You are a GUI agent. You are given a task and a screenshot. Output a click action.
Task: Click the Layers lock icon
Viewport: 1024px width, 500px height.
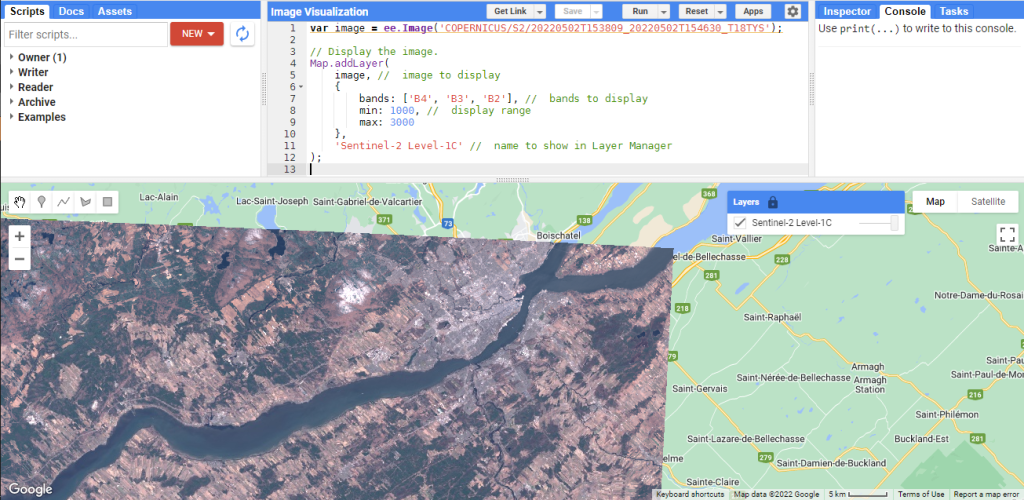[x=773, y=201]
